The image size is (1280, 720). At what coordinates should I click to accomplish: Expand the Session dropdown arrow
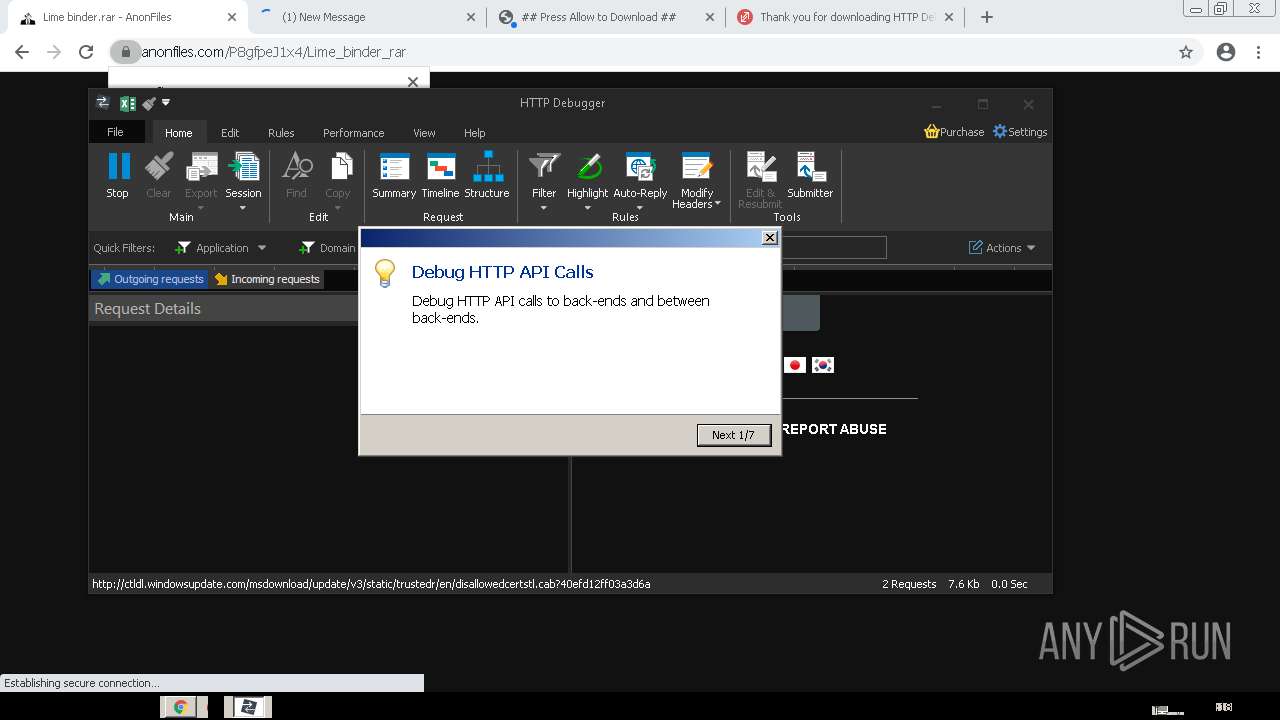point(243,208)
